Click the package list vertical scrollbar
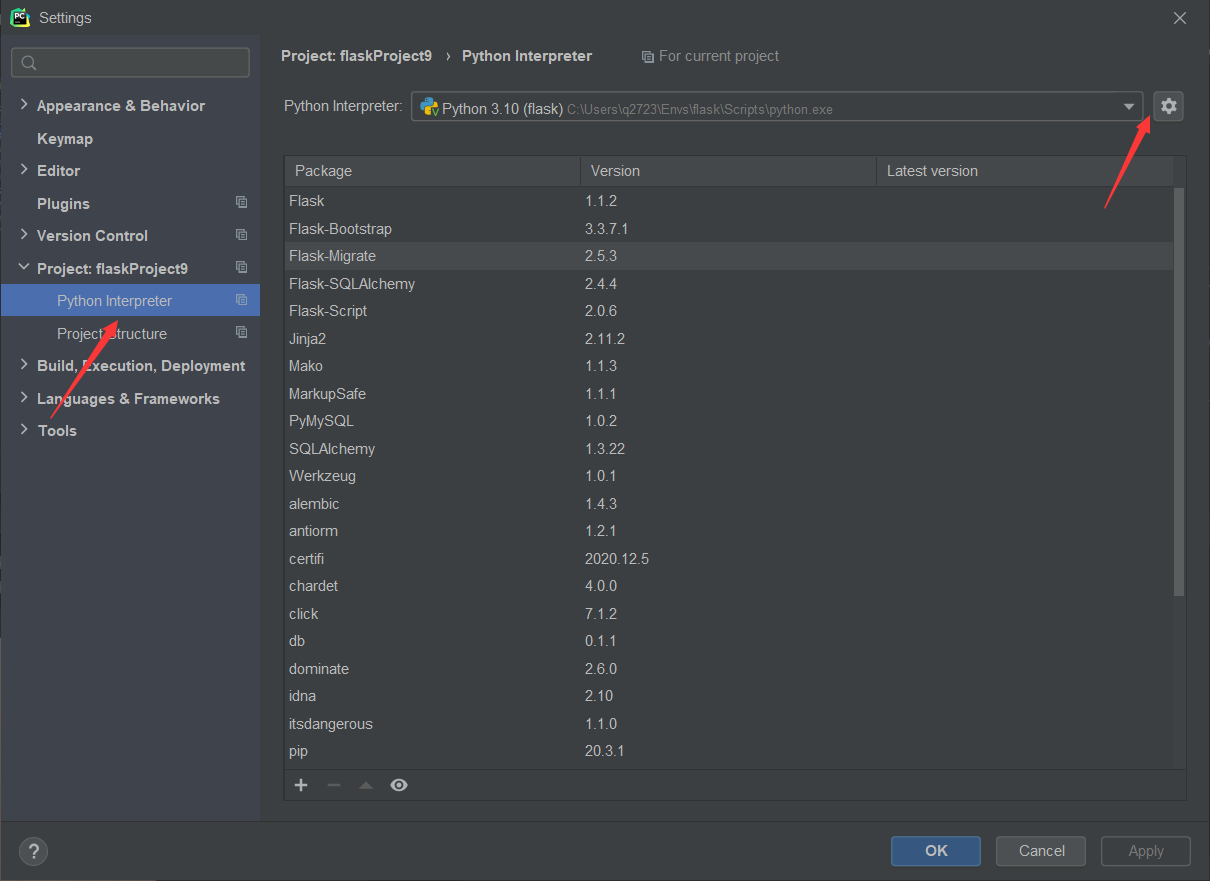Viewport: 1210px width, 881px height. (1179, 390)
